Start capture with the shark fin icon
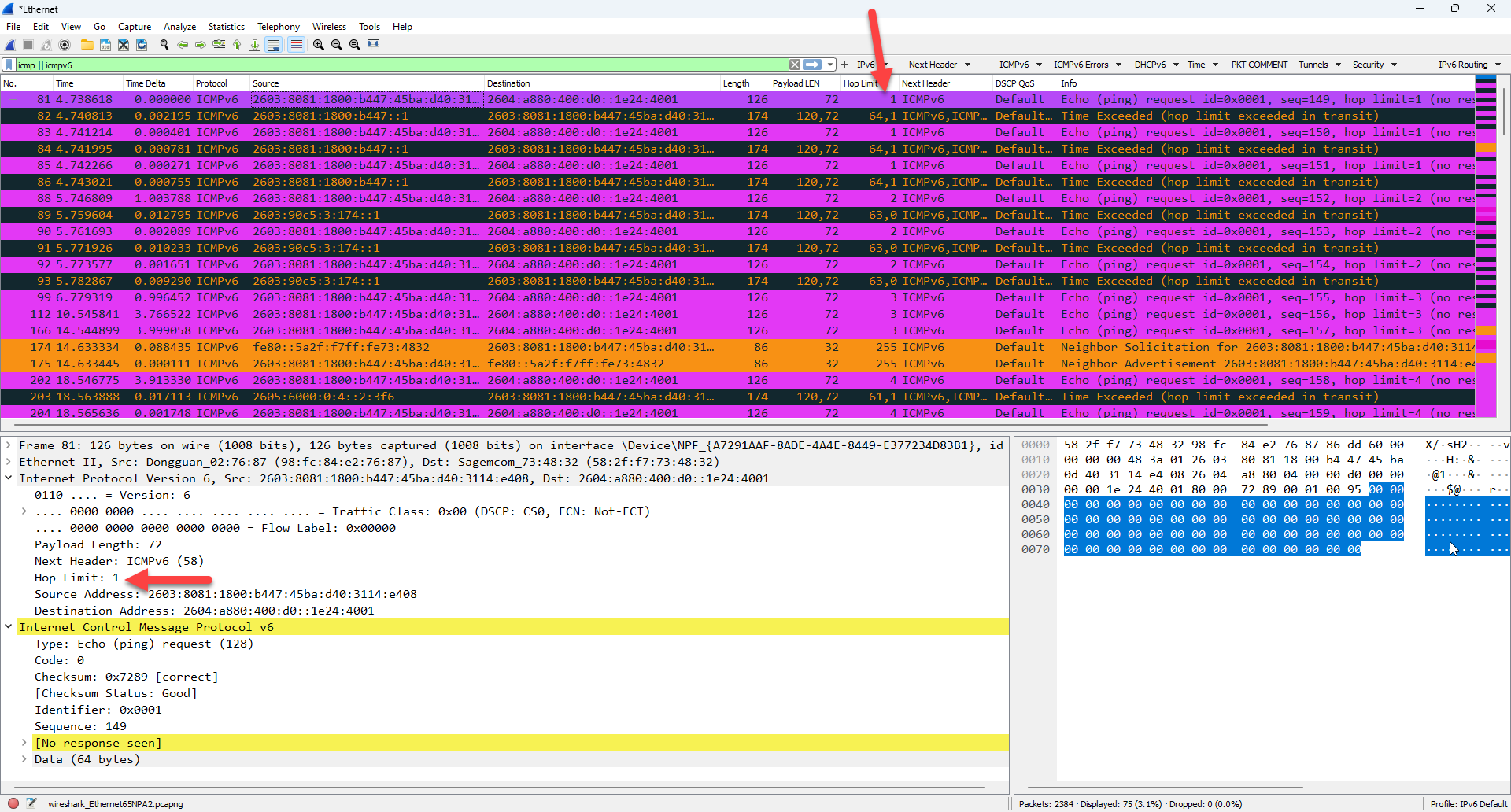This screenshot has height=812, width=1511. click(x=10, y=45)
